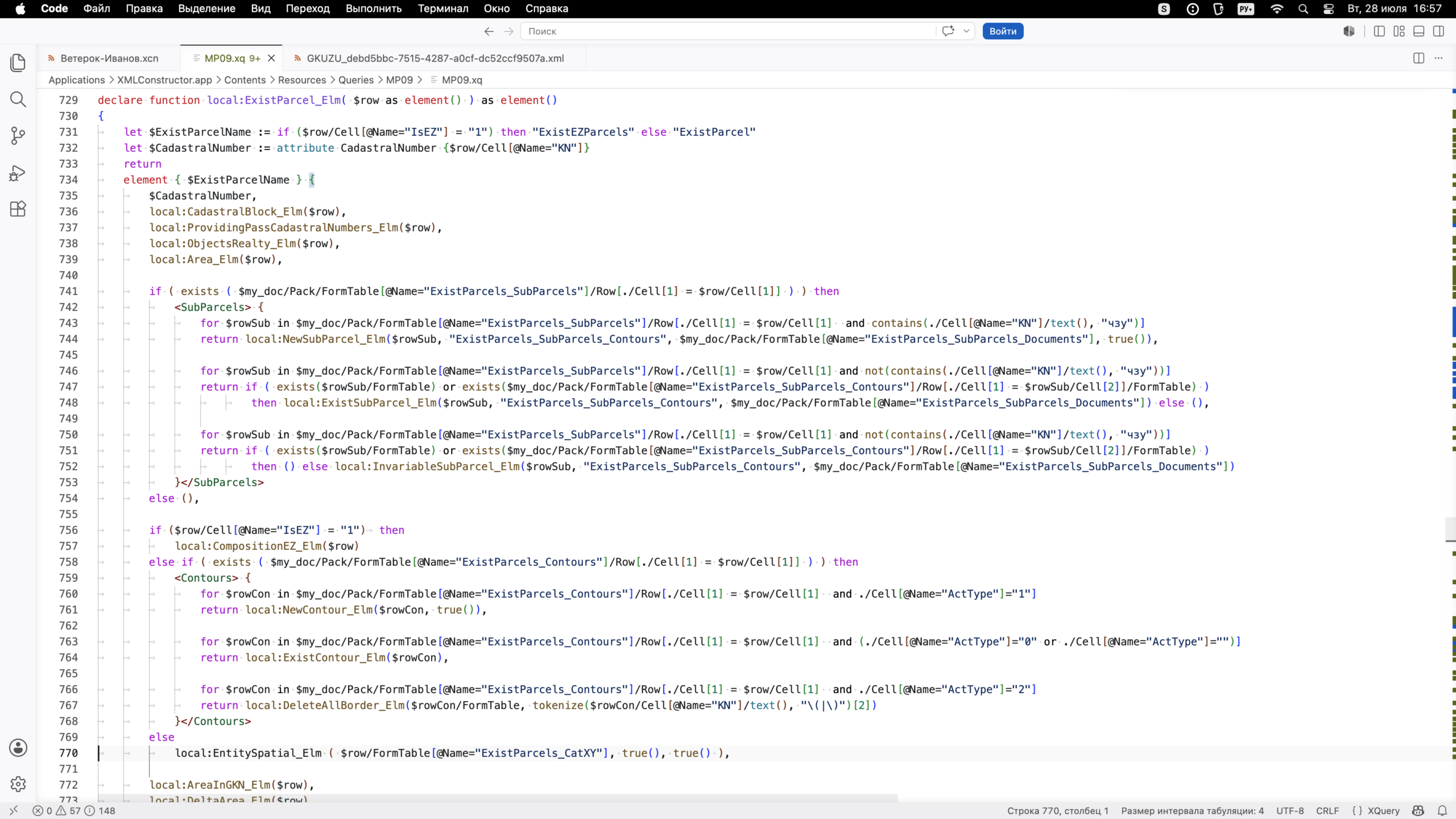This screenshot has height=819, width=1456.
Task: Click the S app icon in menu bar
Action: [x=1164, y=9]
